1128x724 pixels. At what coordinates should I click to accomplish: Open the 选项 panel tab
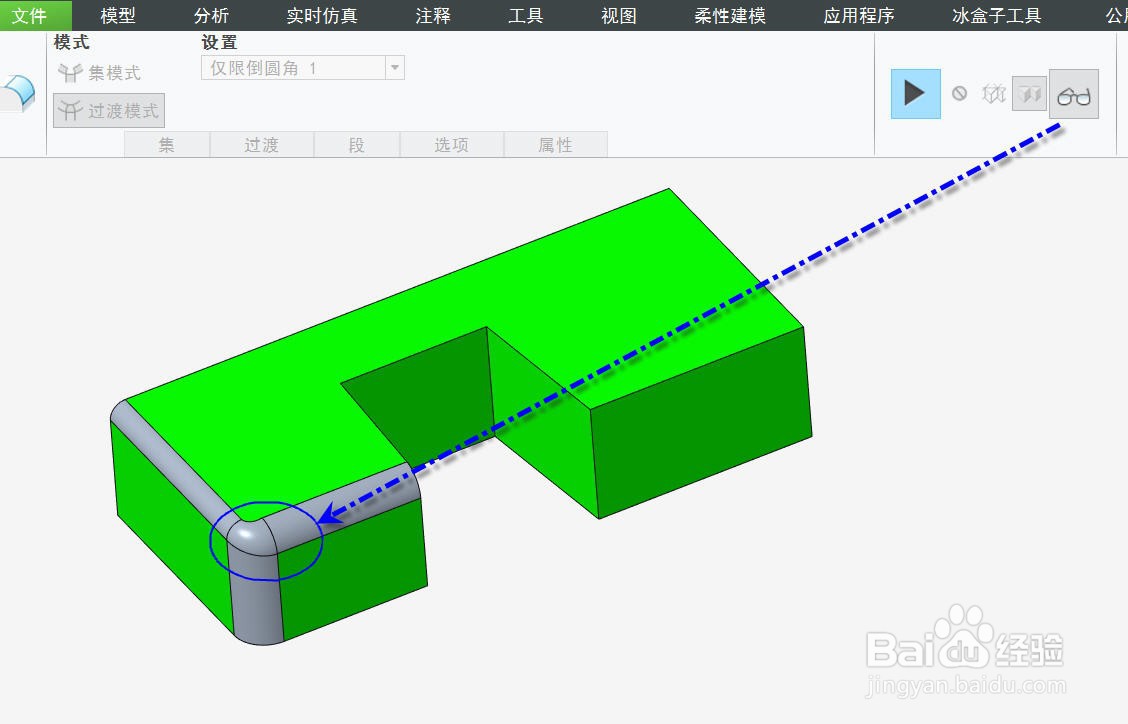(452, 145)
